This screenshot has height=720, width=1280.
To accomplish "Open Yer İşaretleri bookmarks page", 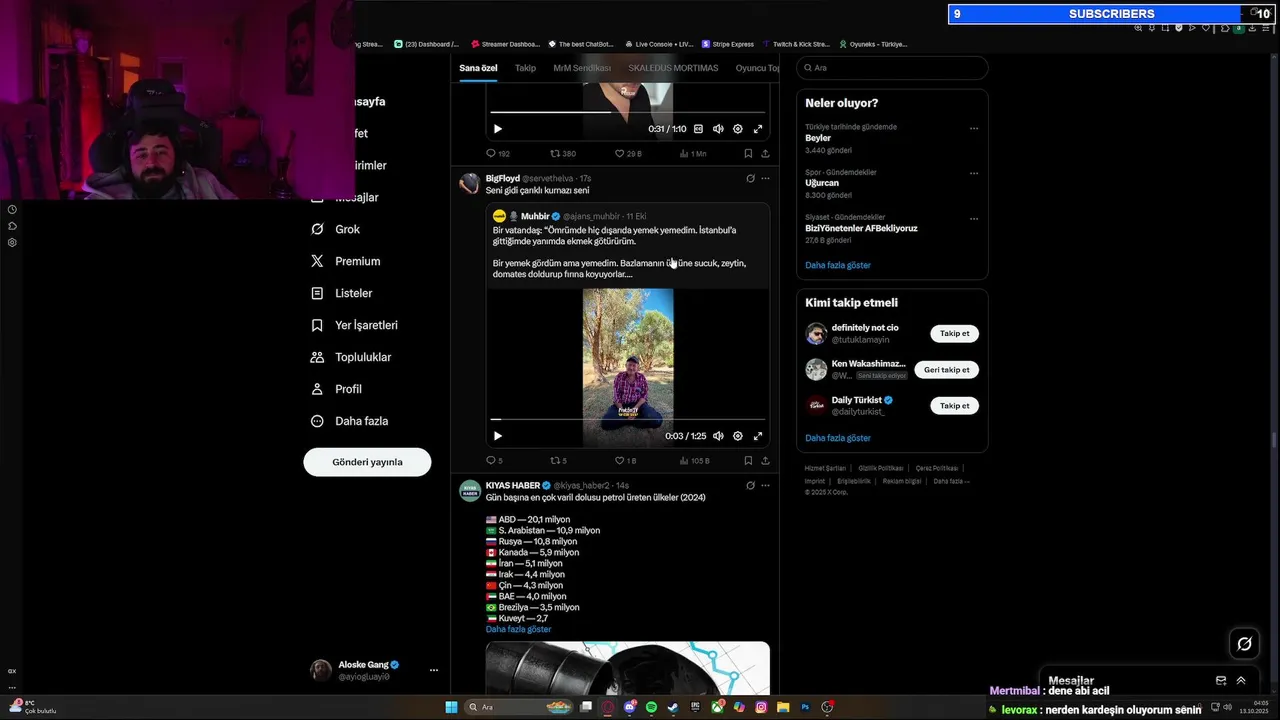I will click(353, 325).
